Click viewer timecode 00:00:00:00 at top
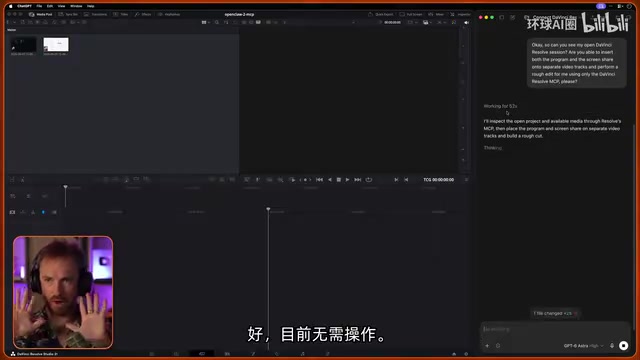Image resolution: width=640 pixels, height=360 pixels. [392, 22]
